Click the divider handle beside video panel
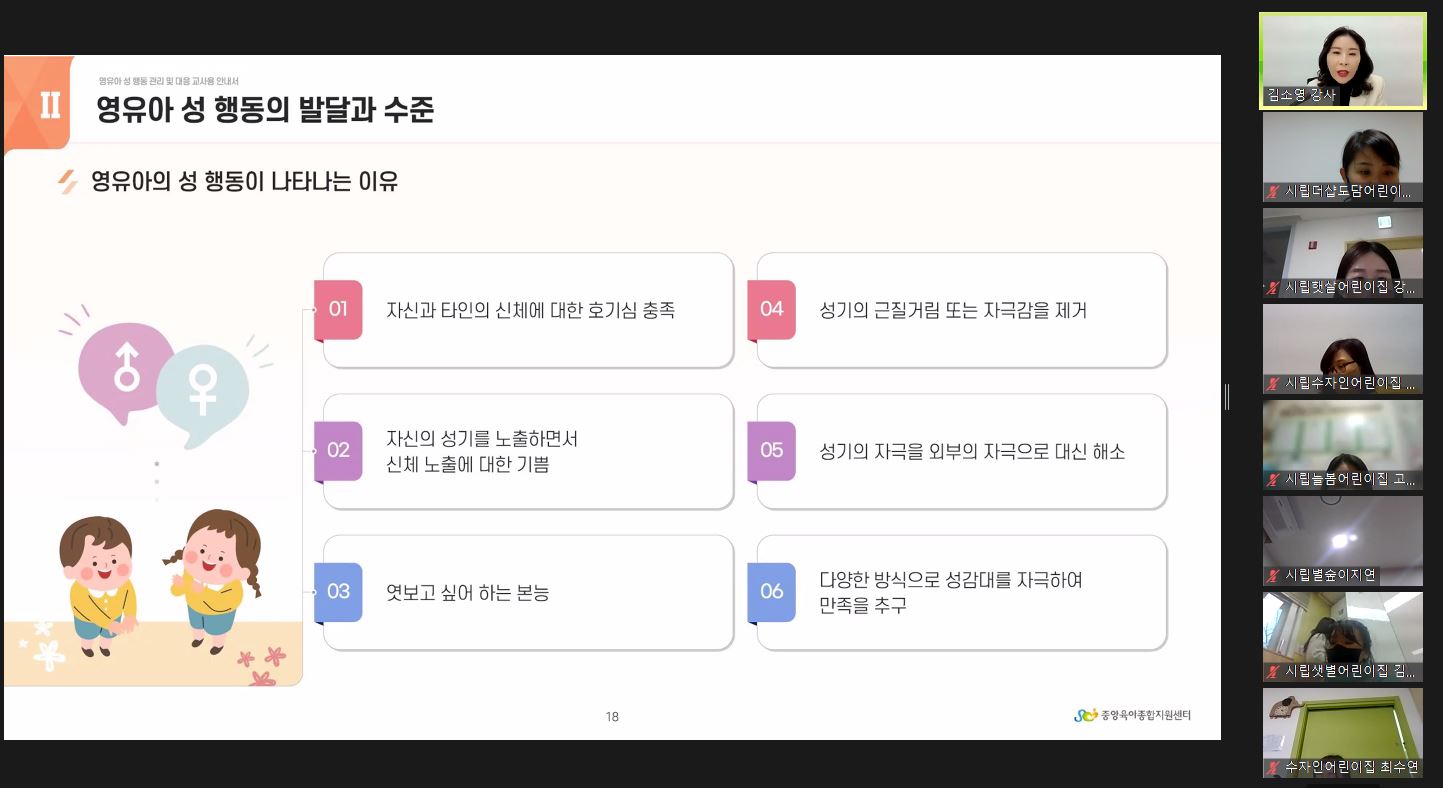The image size is (1443, 788). [x=1227, y=397]
